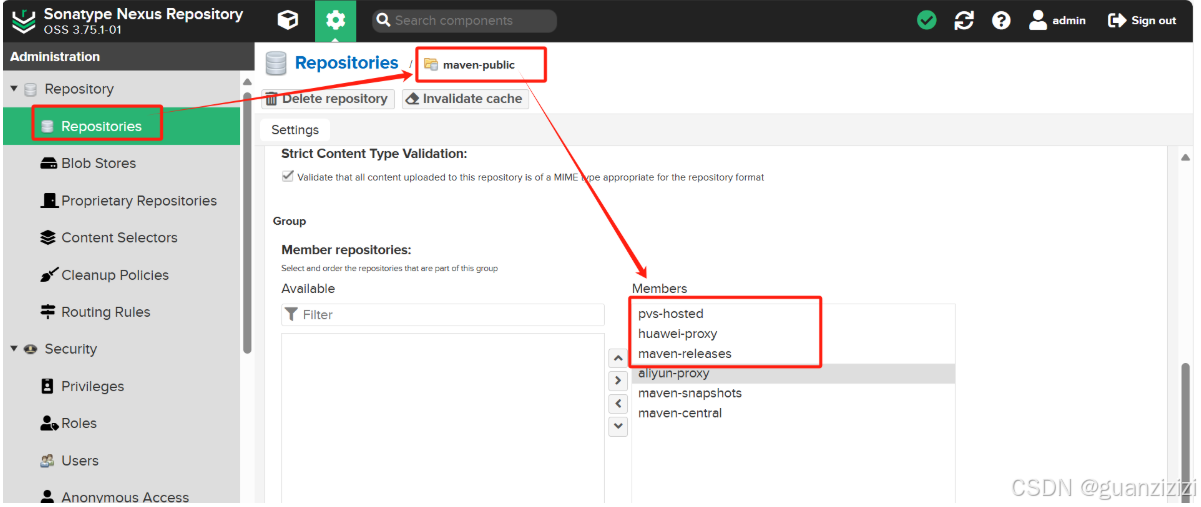Remove member with left arrow button
The width and height of the screenshot is (1201, 507).
point(618,403)
